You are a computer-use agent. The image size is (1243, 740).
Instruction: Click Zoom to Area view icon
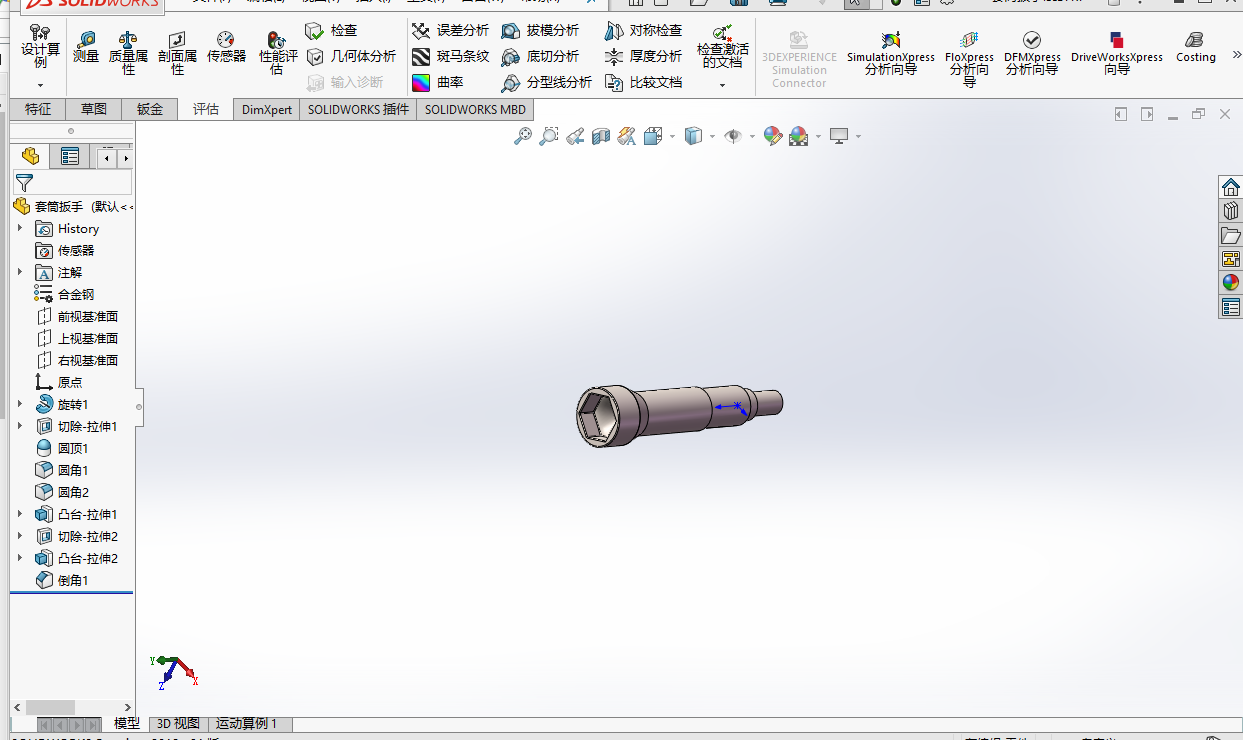(x=549, y=136)
